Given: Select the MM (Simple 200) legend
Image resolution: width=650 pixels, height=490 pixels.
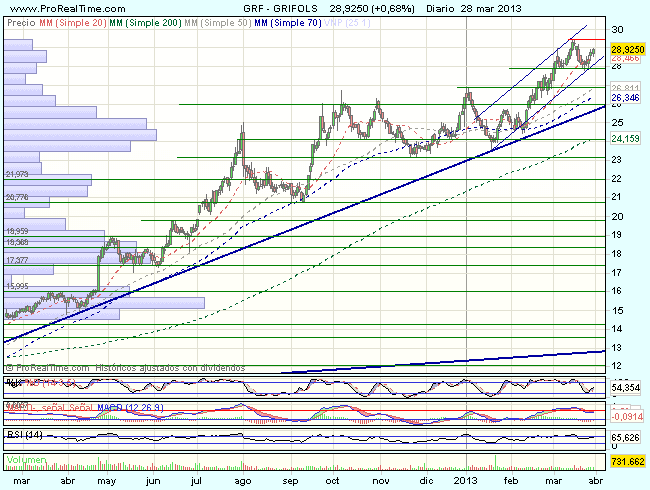Looking at the screenshot, I should click(145, 23).
